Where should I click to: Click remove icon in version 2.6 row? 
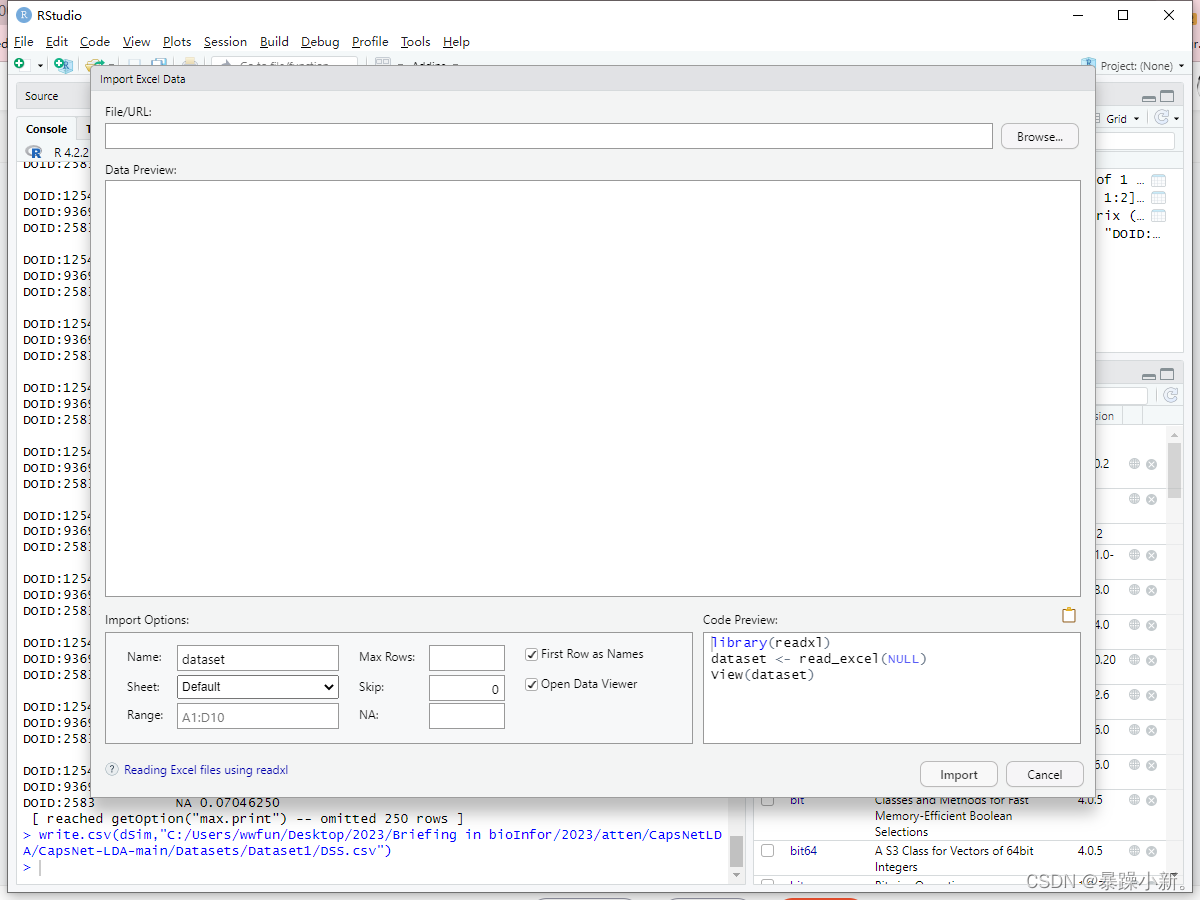click(x=1151, y=695)
